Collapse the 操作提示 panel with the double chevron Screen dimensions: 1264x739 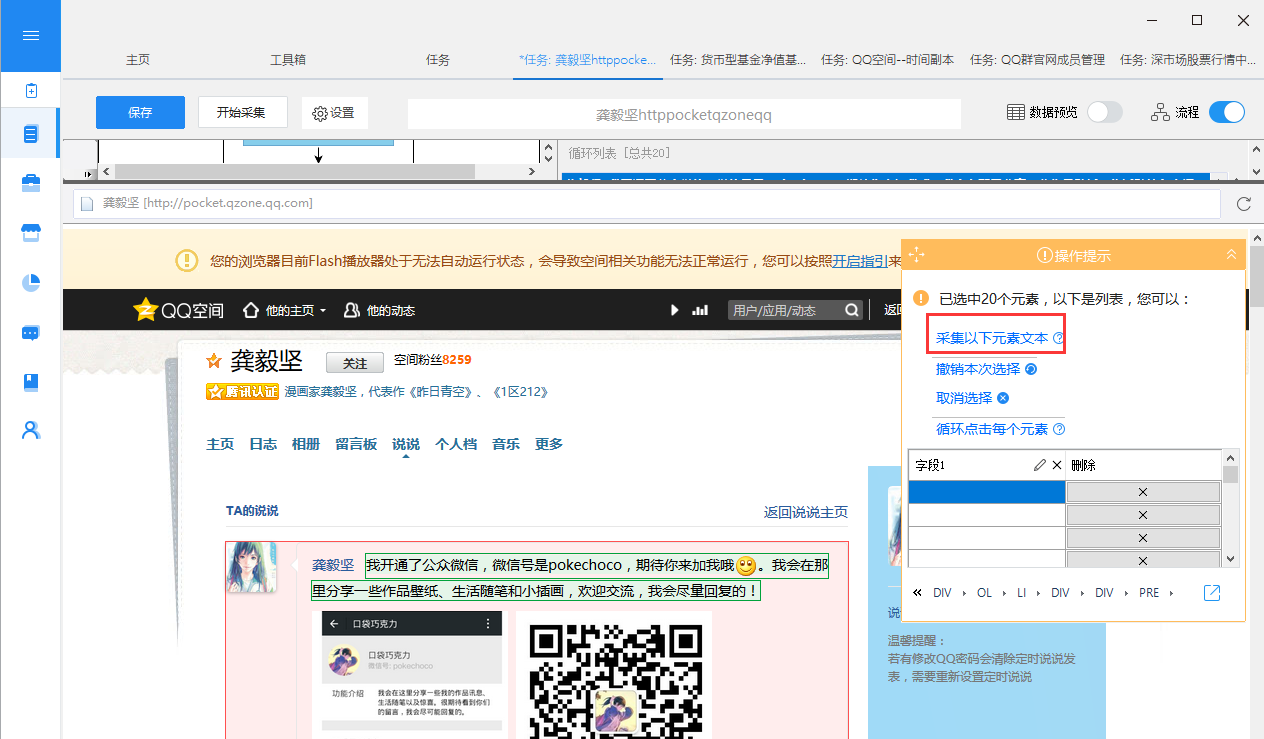click(x=1231, y=255)
